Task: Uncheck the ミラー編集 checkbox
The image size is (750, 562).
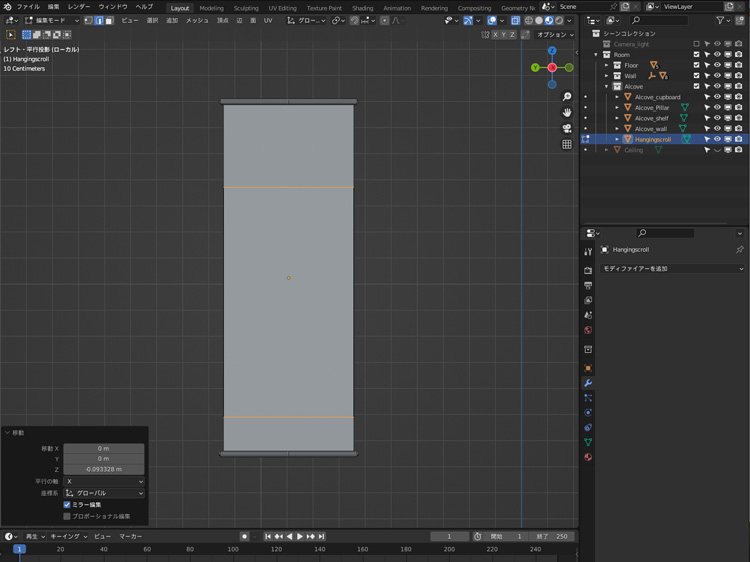Action: (67, 505)
